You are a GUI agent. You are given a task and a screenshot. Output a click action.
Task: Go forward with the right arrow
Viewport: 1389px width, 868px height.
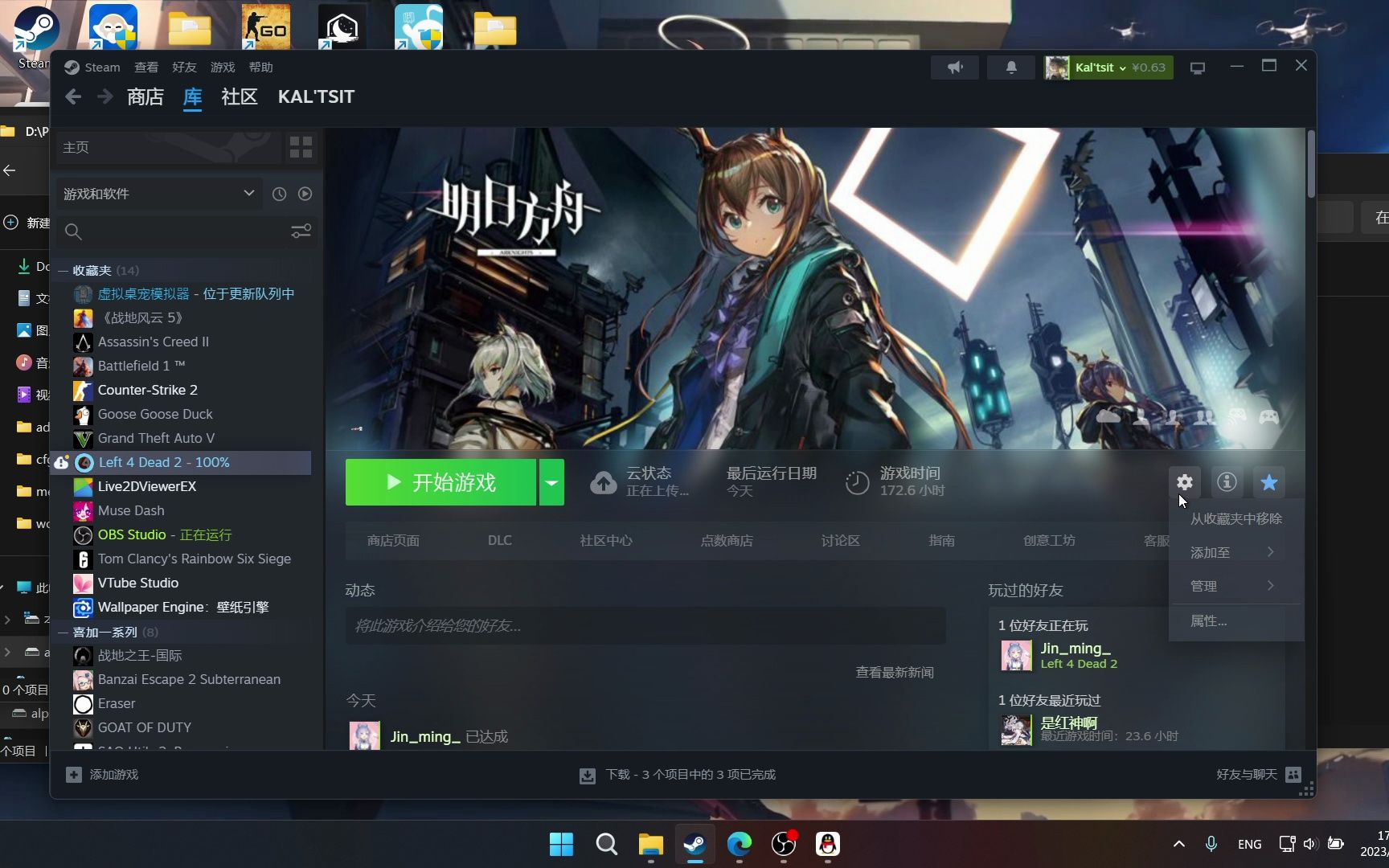[105, 97]
